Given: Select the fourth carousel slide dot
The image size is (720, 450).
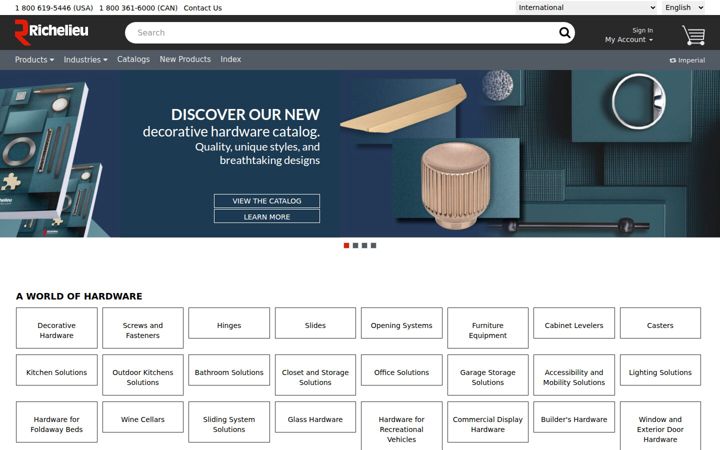Looking at the screenshot, I should (374, 246).
